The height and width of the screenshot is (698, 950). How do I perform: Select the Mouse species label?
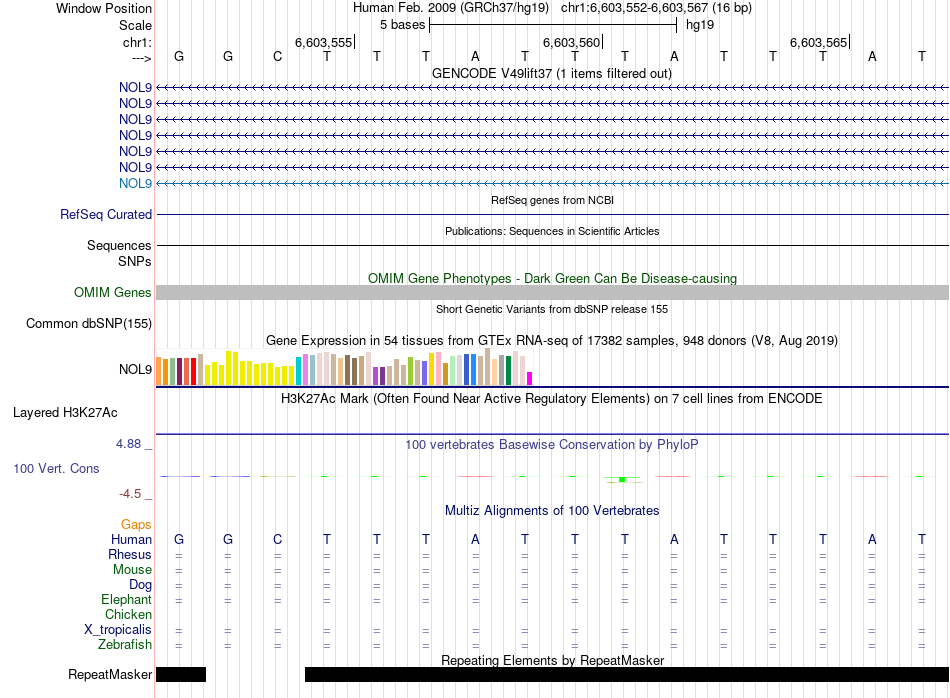click(132, 570)
